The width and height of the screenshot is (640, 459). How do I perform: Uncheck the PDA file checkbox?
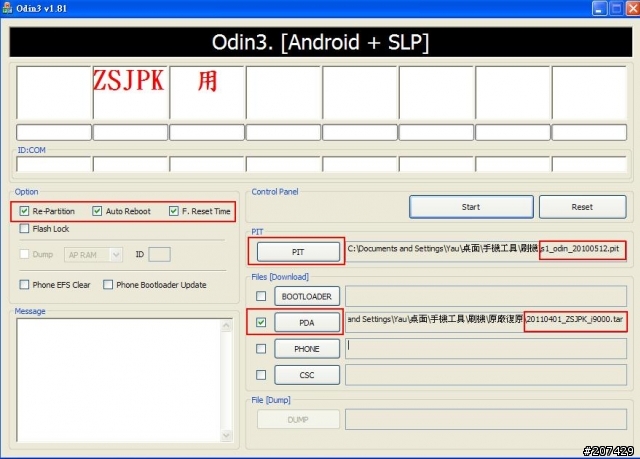261,322
